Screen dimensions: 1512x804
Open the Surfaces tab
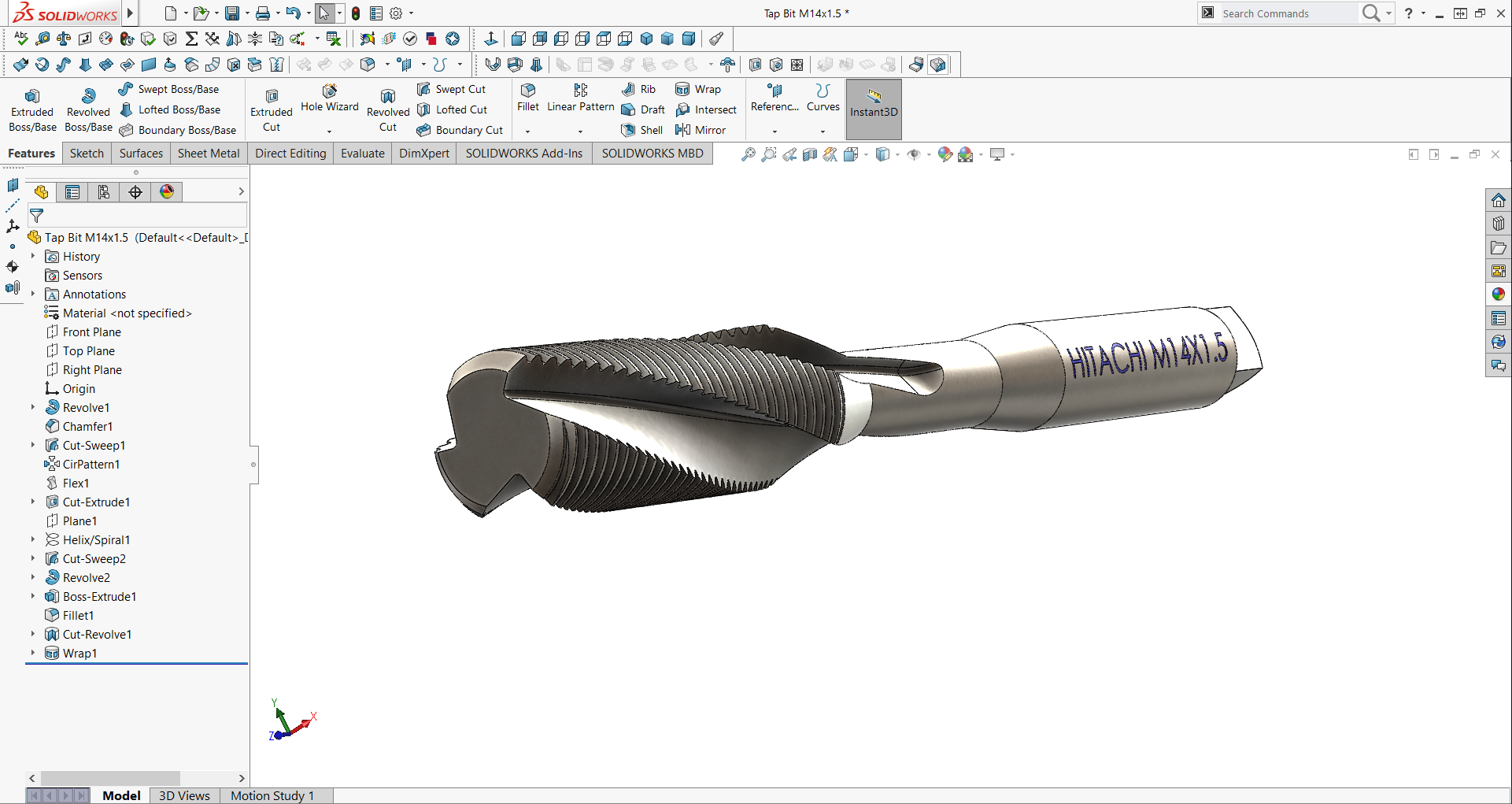[141, 154]
